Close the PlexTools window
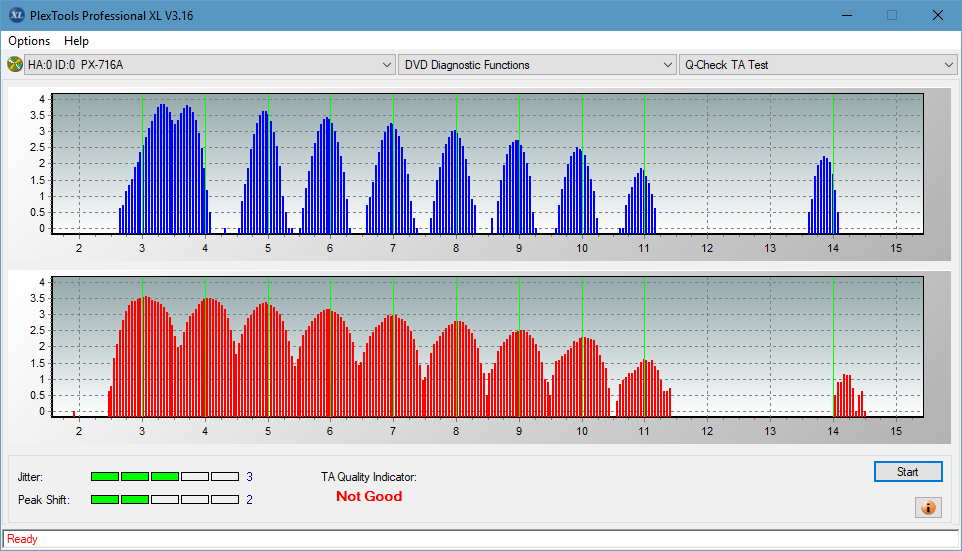Image resolution: width=962 pixels, height=551 pixels. point(938,15)
